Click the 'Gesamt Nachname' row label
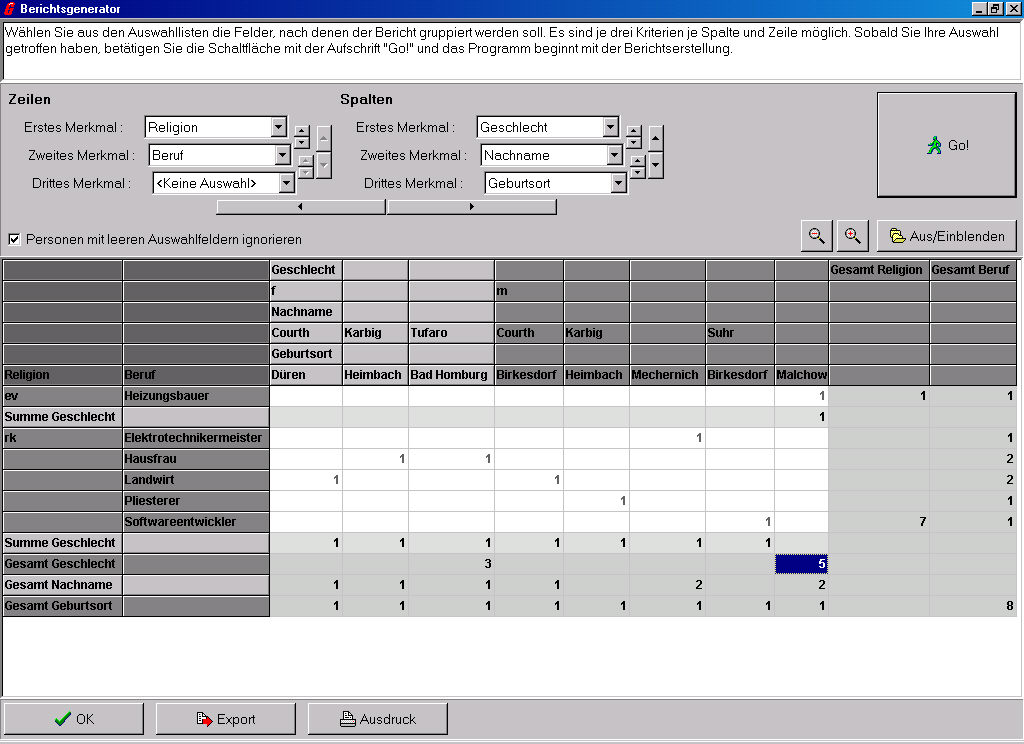The image size is (1024, 744). [63, 585]
